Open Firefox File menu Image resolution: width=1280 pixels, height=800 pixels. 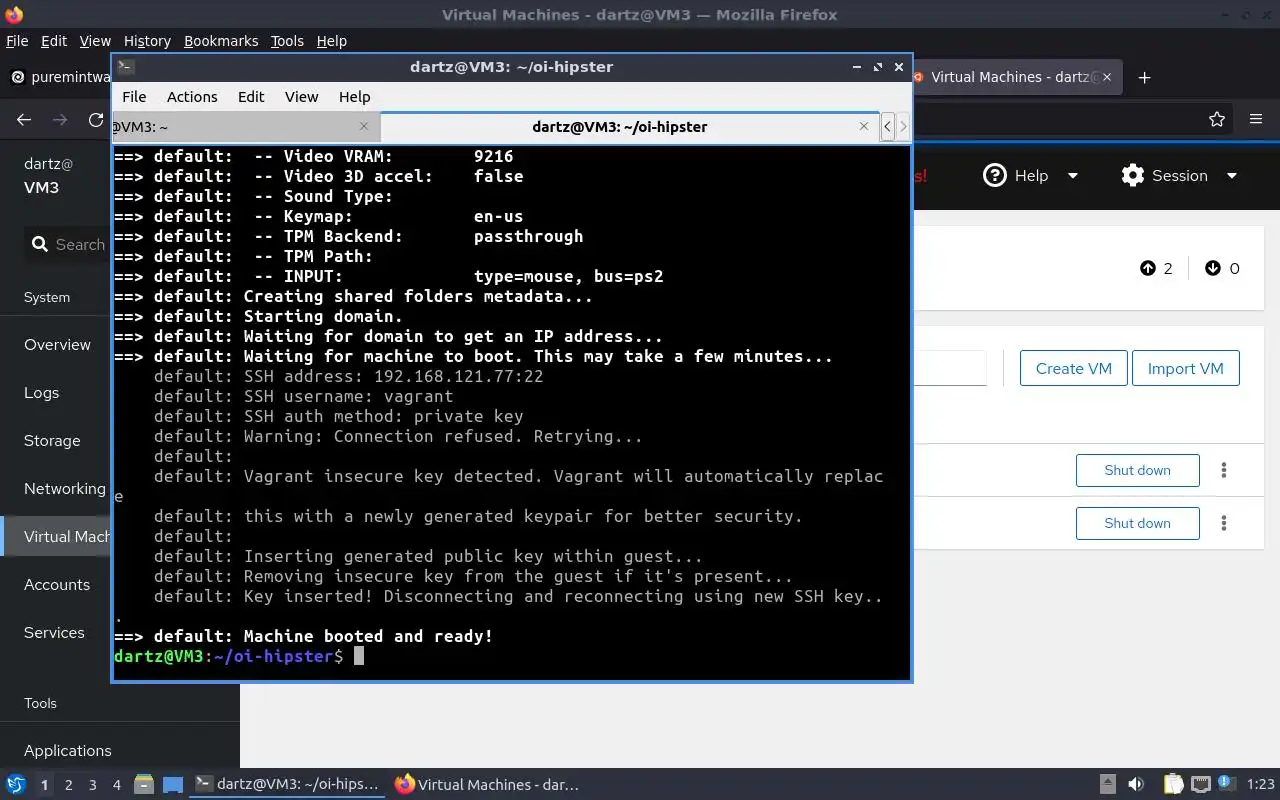(17, 41)
